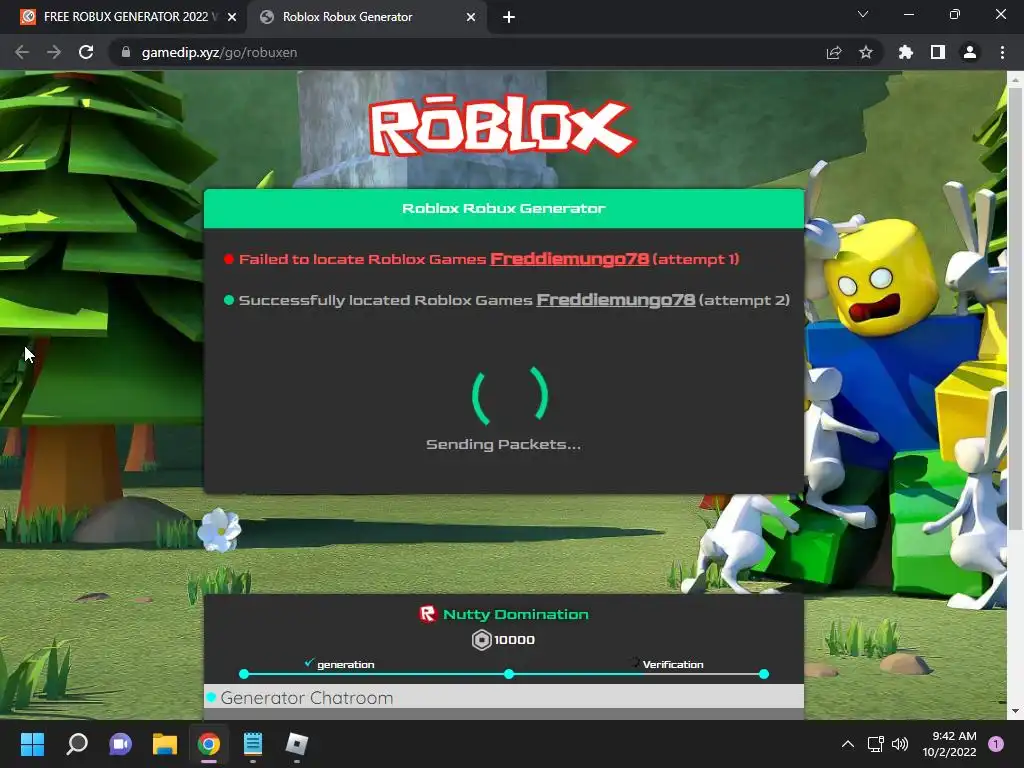This screenshot has width=1024, height=768.
Task: Click the middle dot on progress bar
Action: point(509,674)
